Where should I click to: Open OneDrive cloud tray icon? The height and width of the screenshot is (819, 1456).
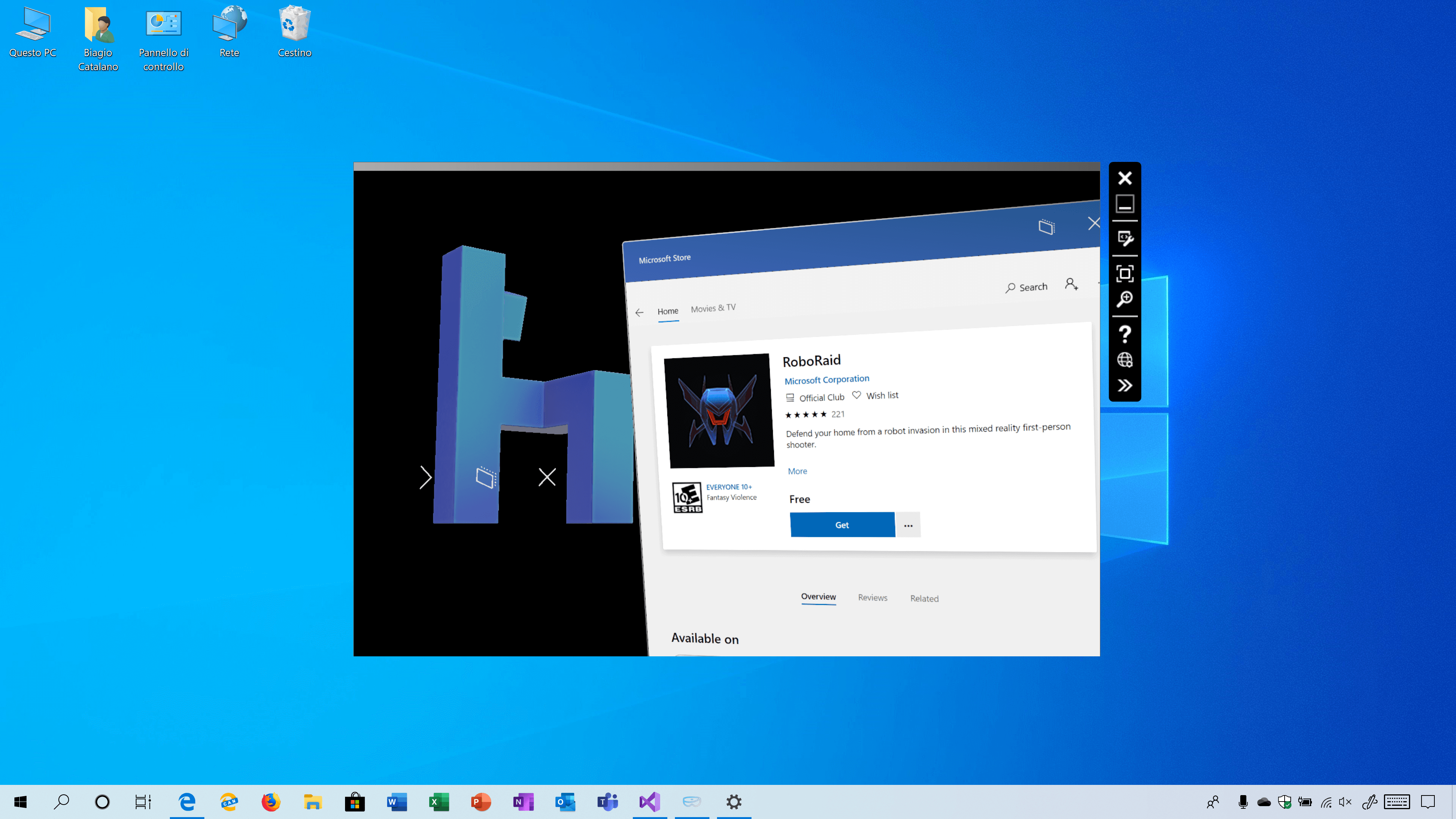(x=1265, y=802)
